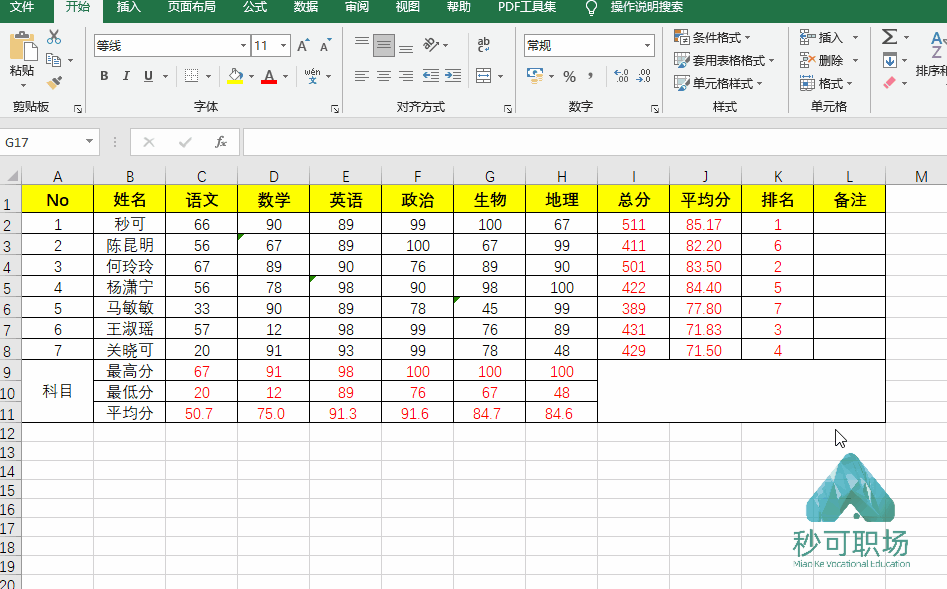
Task: Open the PDF工具集 tab
Action: (527, 7)
